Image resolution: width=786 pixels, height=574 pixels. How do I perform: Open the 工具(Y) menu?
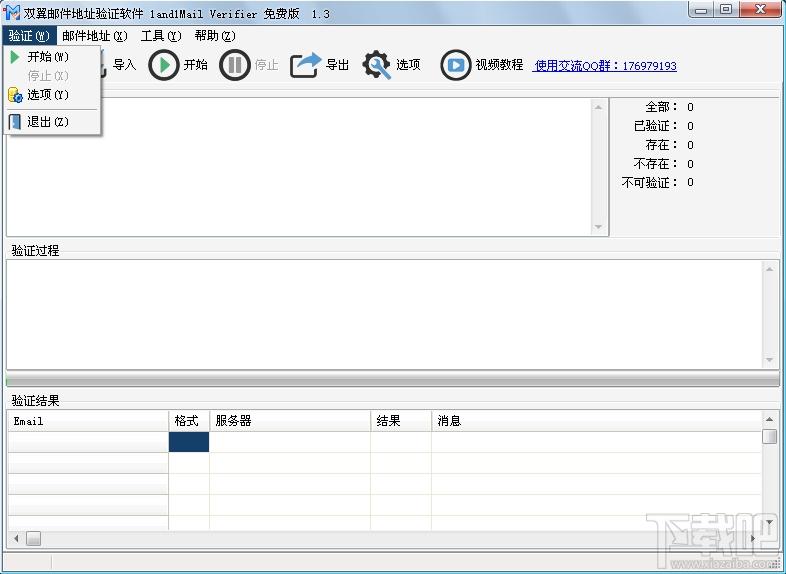click(x=160, y=36)
